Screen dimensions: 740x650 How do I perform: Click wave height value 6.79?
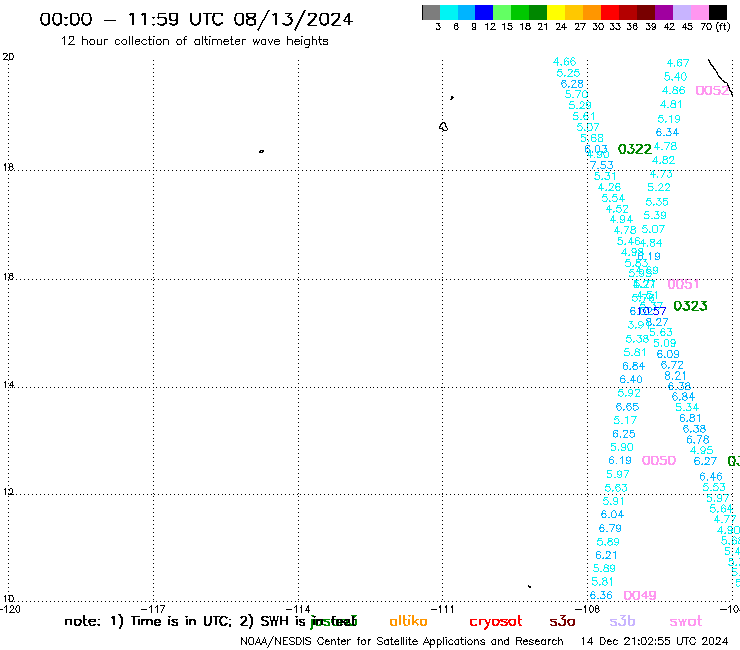click(610, 528)
